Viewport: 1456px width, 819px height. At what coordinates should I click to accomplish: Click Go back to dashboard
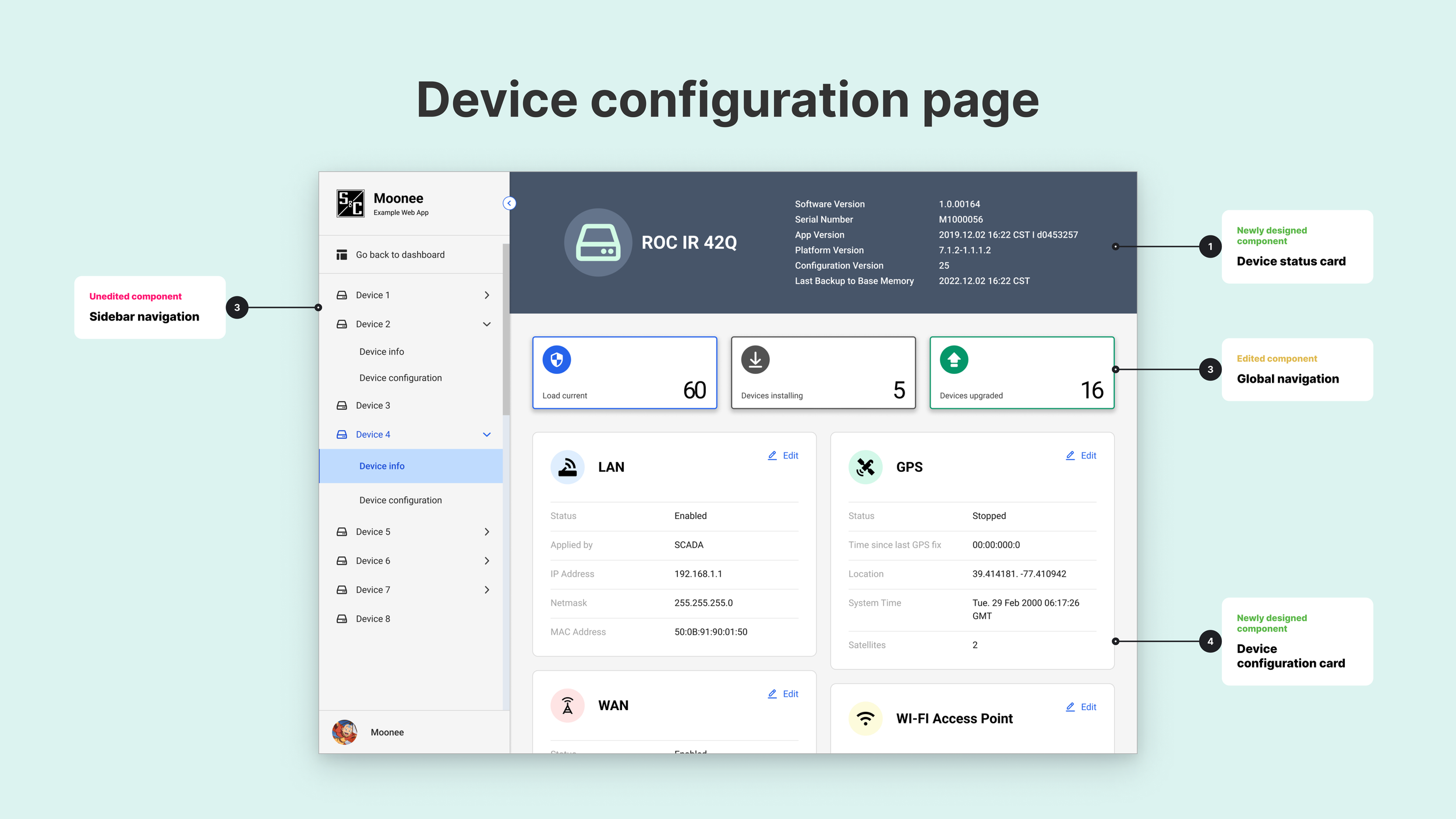tap(400, 255)
